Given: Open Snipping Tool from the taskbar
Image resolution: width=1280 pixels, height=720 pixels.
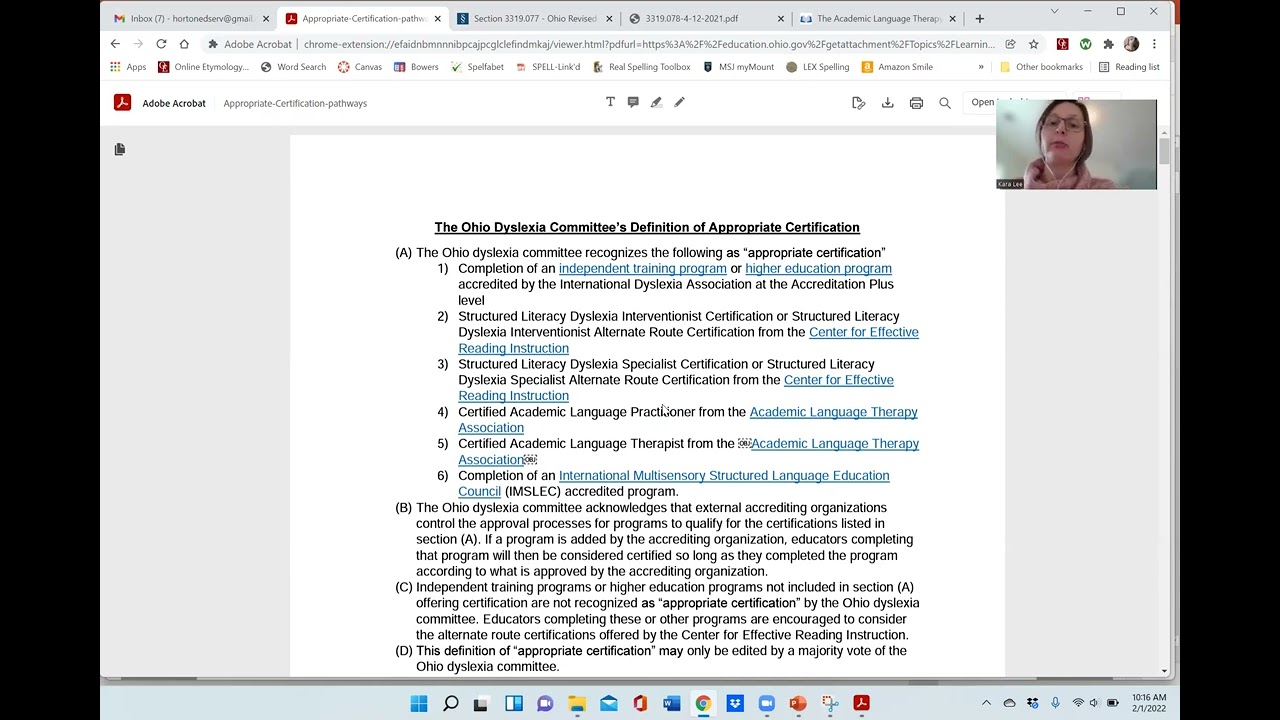Looking at the screenshot, I should coord(830,703).
